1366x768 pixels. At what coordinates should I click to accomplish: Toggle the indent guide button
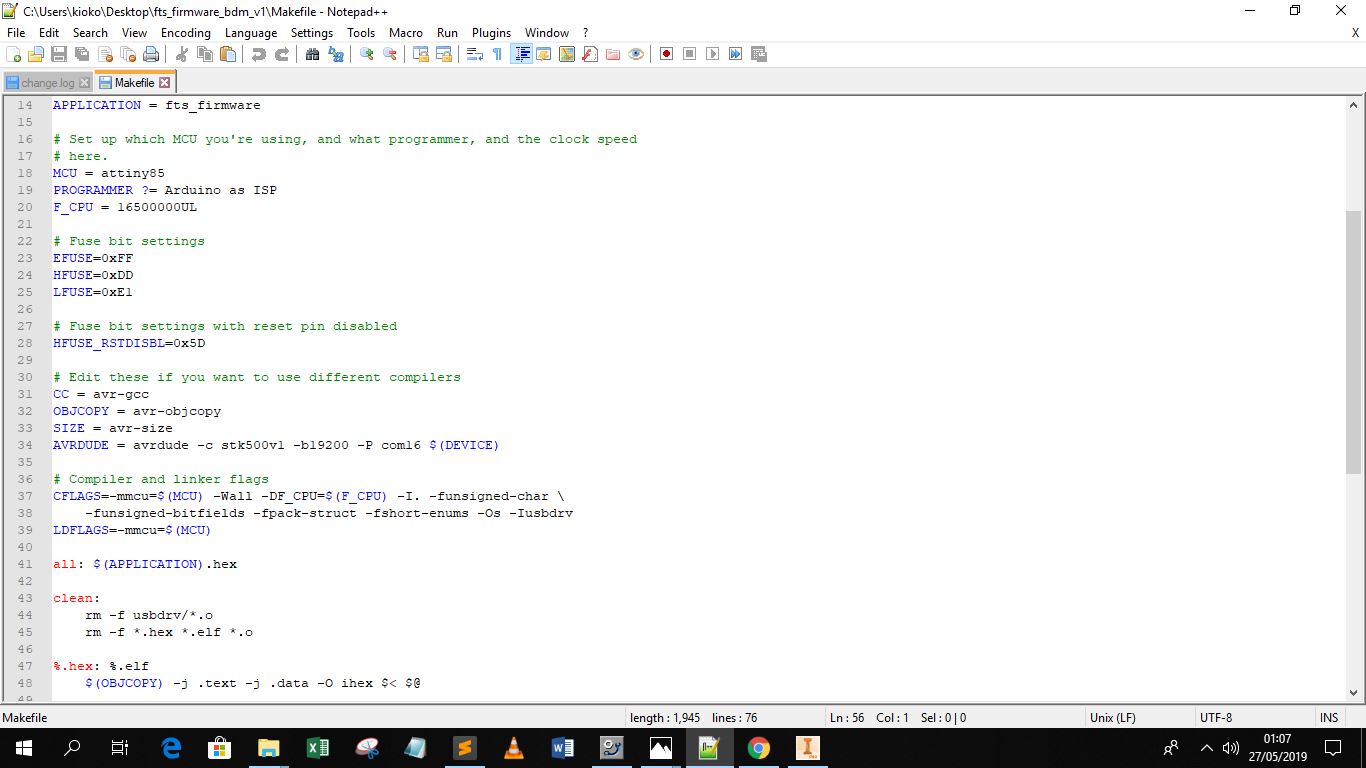521,54
